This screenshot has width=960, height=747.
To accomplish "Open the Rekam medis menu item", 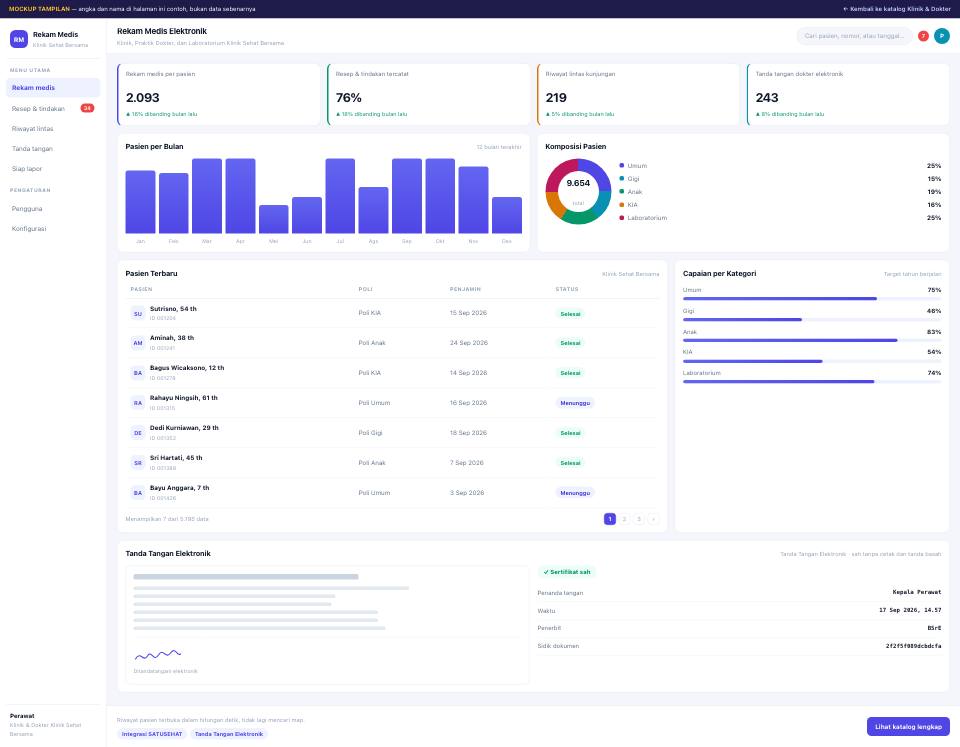I will (x=53, y=88).
